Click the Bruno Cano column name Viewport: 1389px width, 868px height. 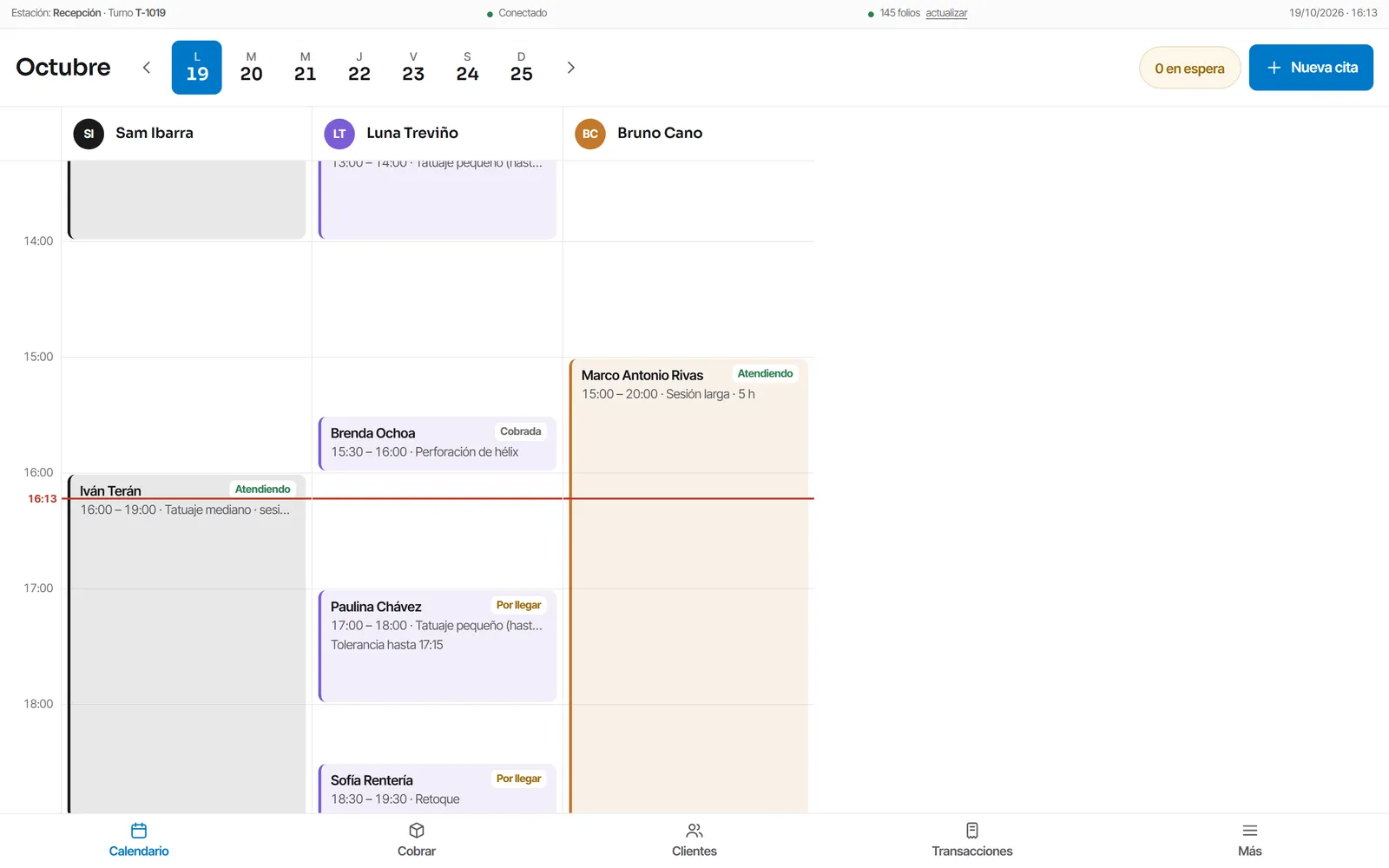tap(660, 133)
